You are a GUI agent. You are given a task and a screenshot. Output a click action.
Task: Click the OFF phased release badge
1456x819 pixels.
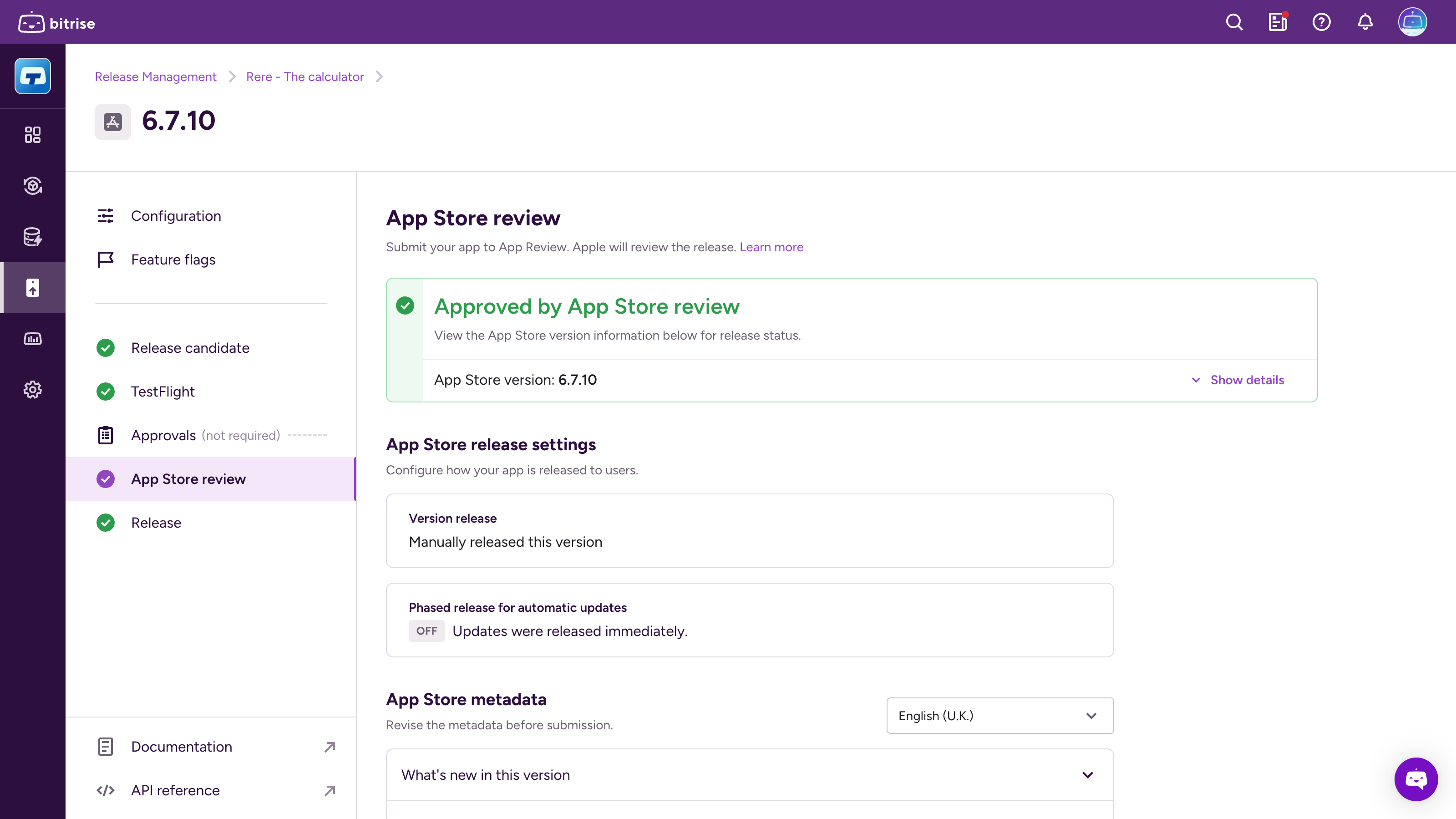(x=426, y=631)
